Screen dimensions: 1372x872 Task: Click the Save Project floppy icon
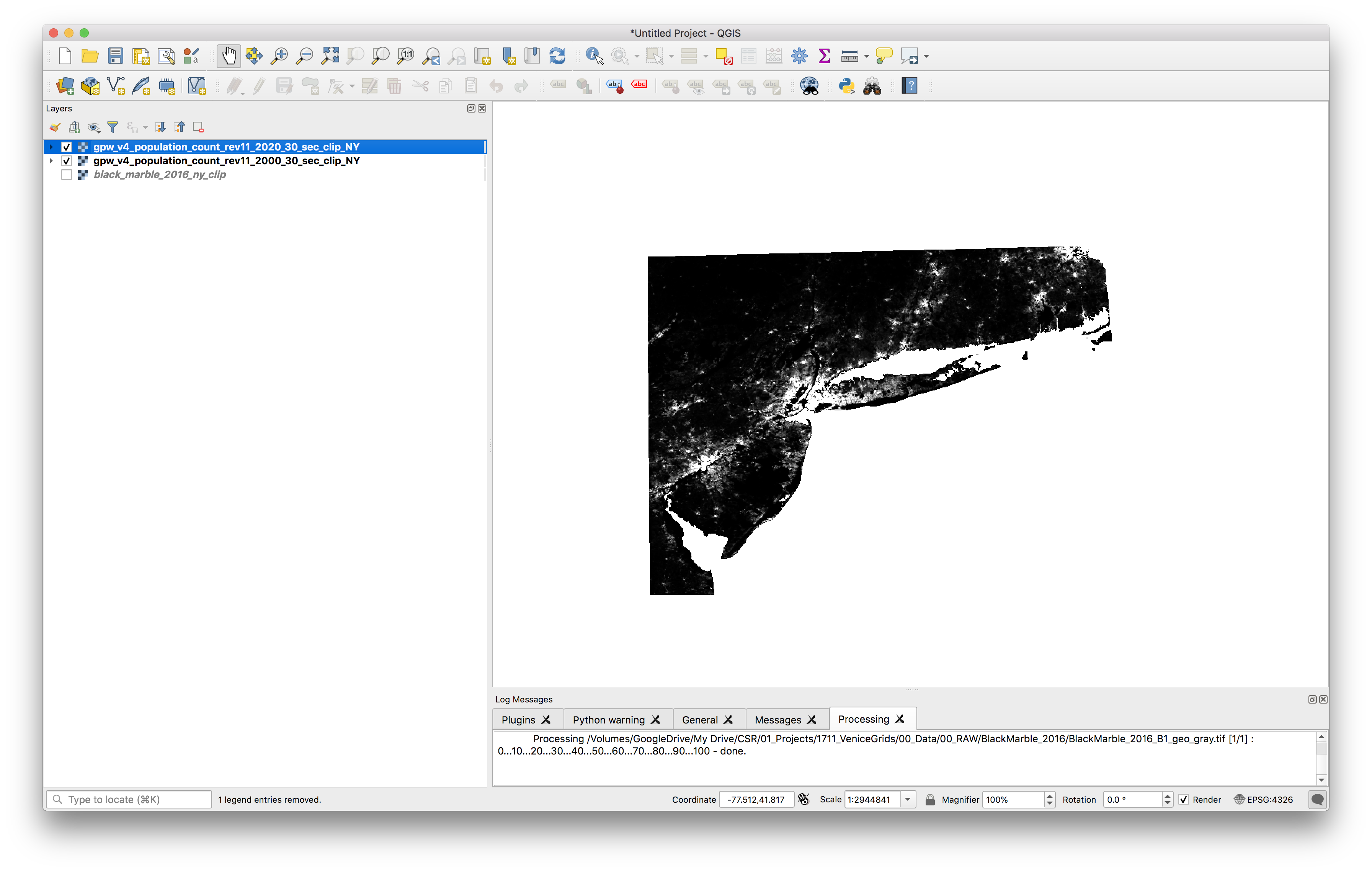click(x=116, y=56)
